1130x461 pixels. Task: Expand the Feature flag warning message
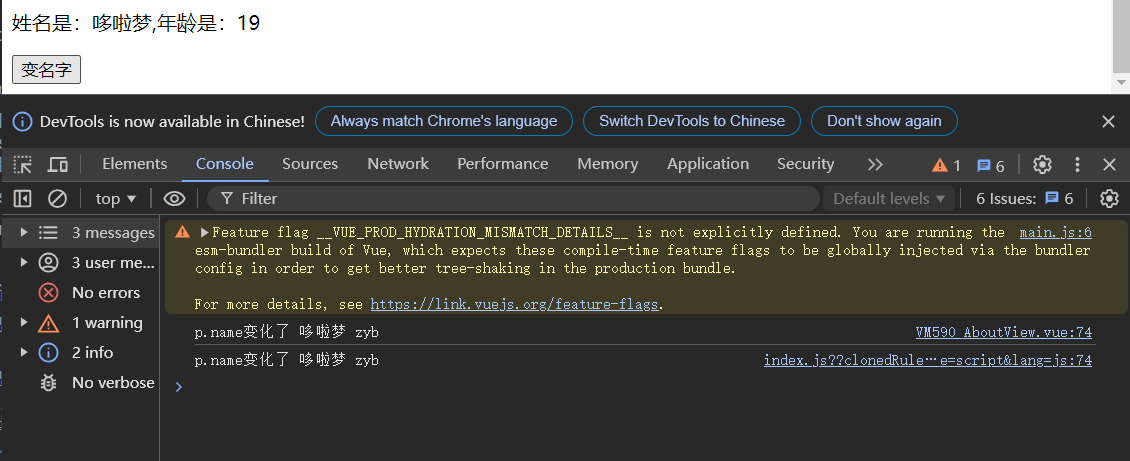tap(205, 232)
